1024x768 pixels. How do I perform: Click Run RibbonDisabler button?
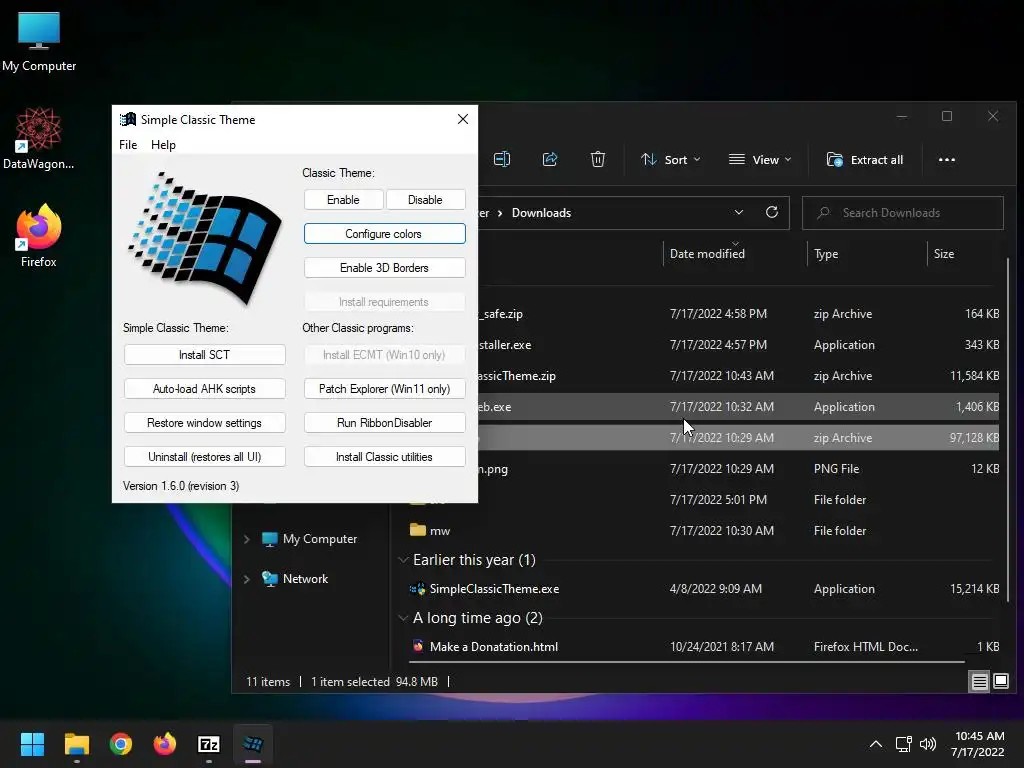pyautogui.click(x=385, y=422)
